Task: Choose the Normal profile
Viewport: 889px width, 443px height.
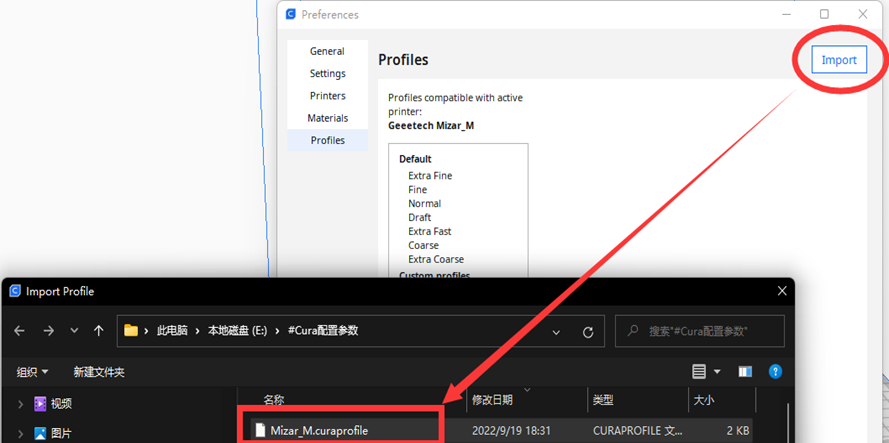Action: [424, 203]
